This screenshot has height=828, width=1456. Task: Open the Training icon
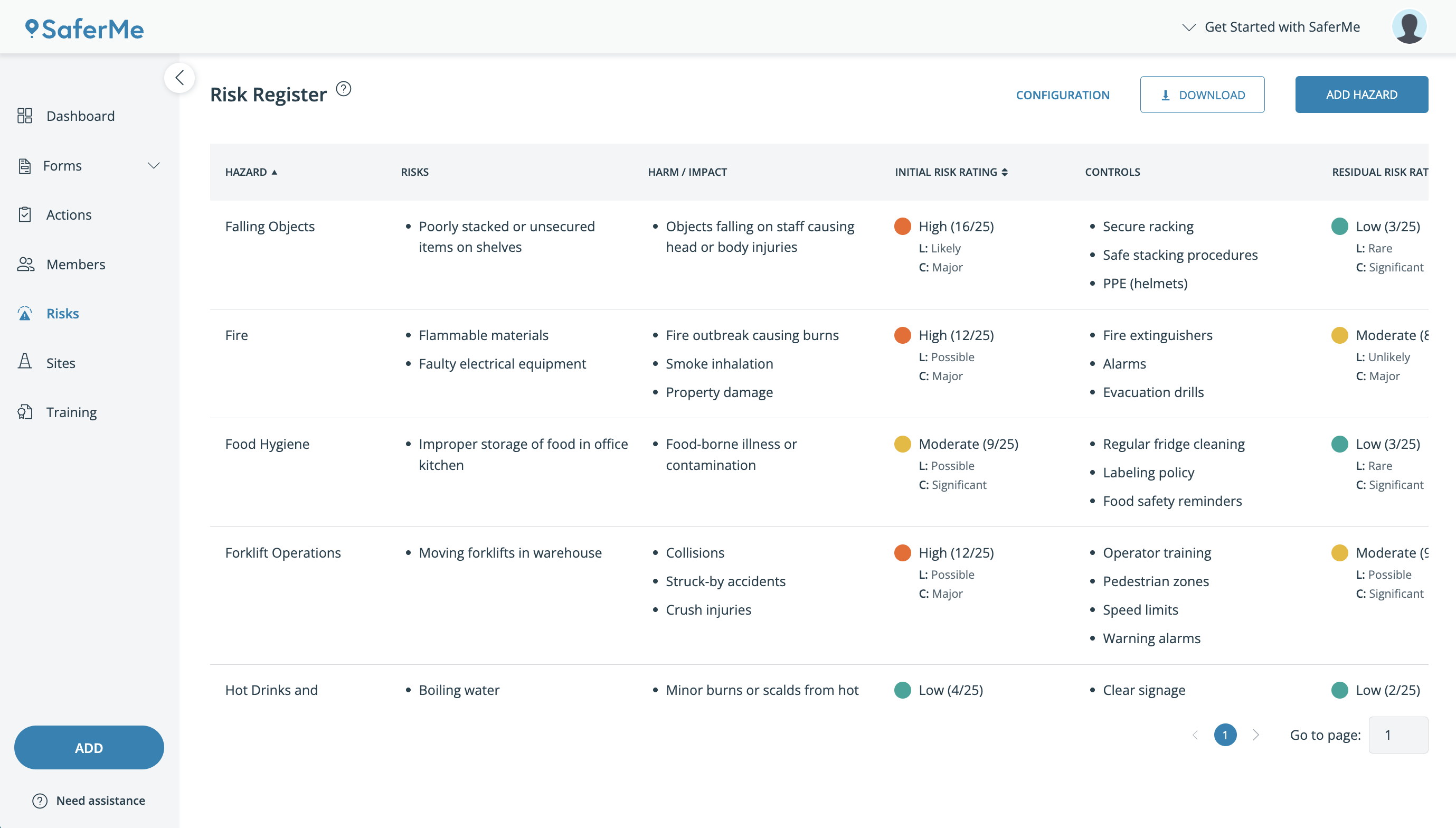tap(25, 412)
